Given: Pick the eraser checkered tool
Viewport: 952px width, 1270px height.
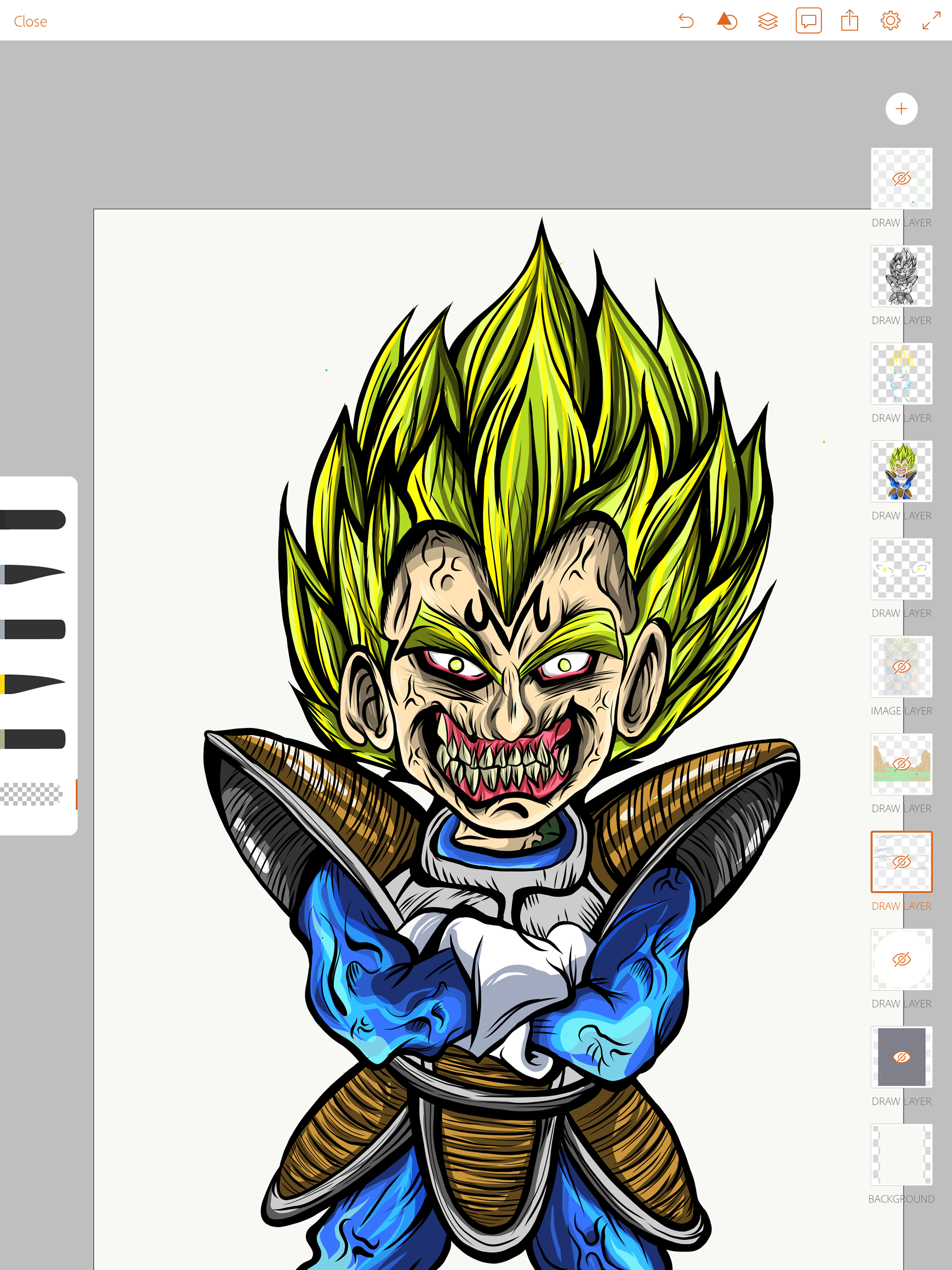Looking at the screenshot, I should click(x=32, y=794).
